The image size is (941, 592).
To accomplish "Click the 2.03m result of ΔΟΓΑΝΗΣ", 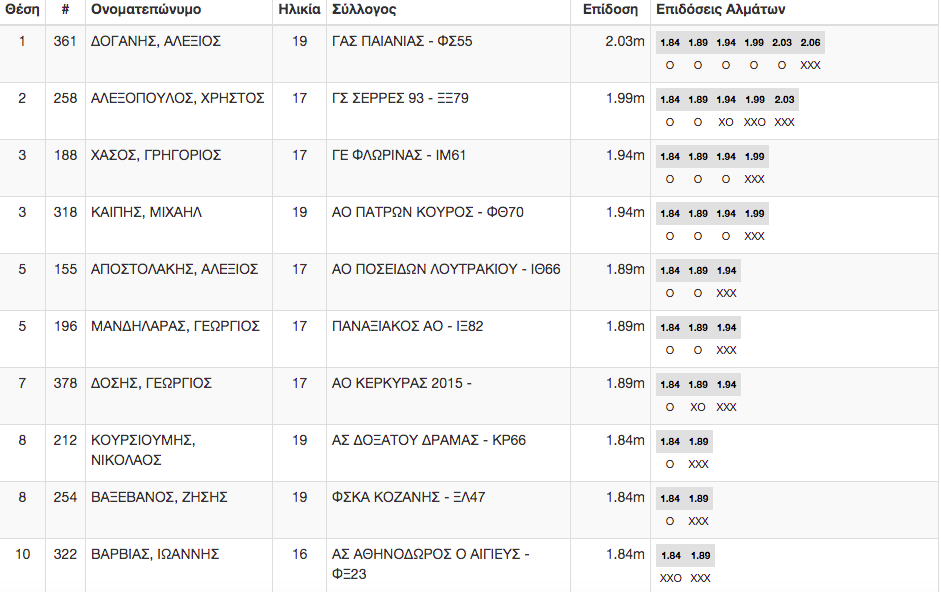I will pos(625,41).
